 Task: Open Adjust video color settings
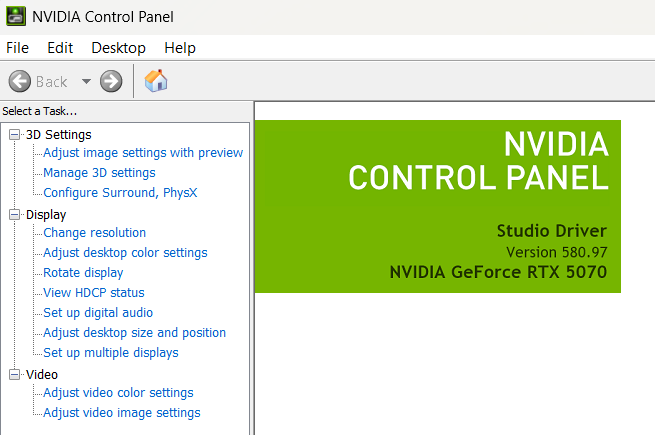click(118, 393)
